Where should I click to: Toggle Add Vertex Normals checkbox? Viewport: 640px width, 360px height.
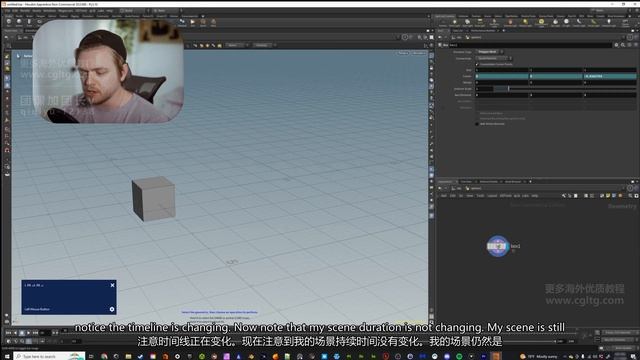point(477,124)
